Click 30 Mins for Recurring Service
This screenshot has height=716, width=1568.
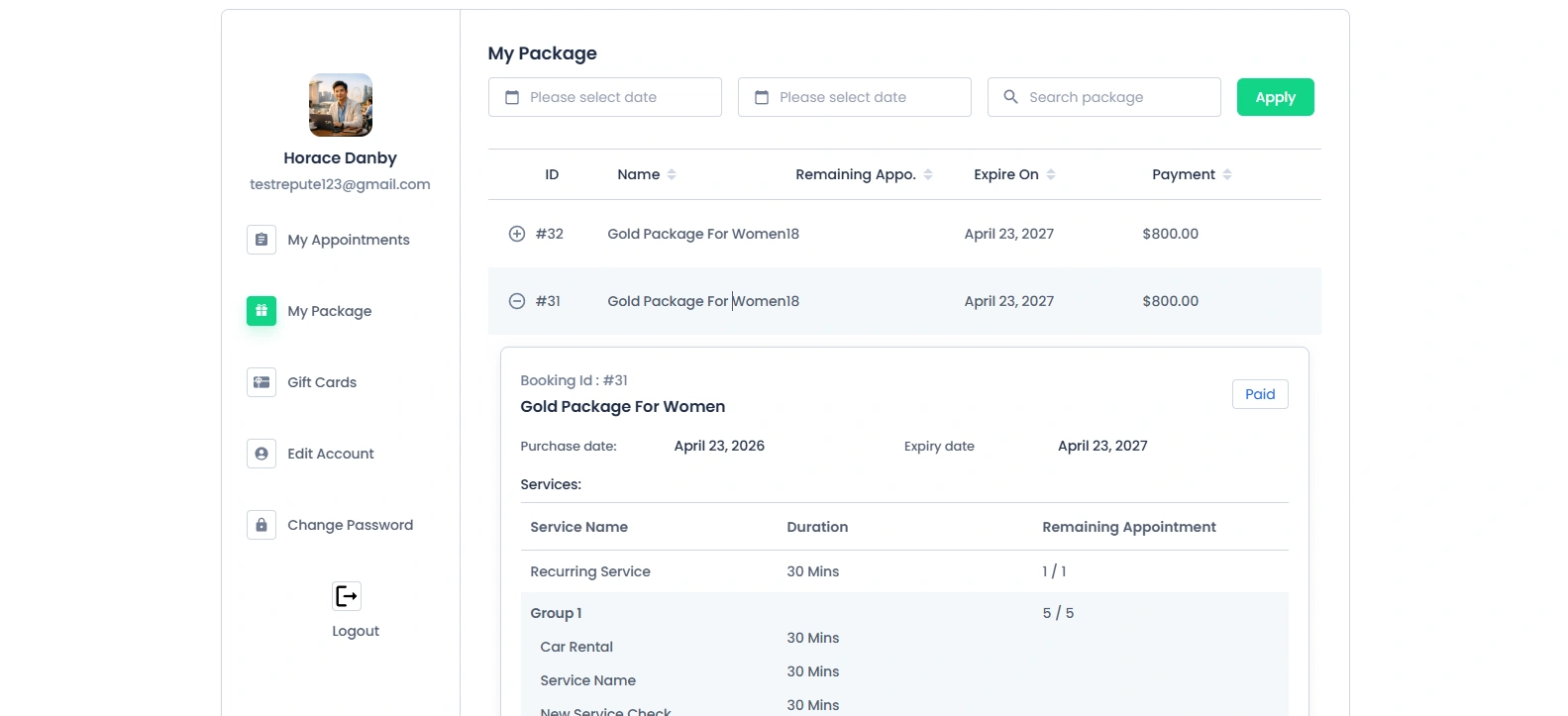[x=813, y=571]
